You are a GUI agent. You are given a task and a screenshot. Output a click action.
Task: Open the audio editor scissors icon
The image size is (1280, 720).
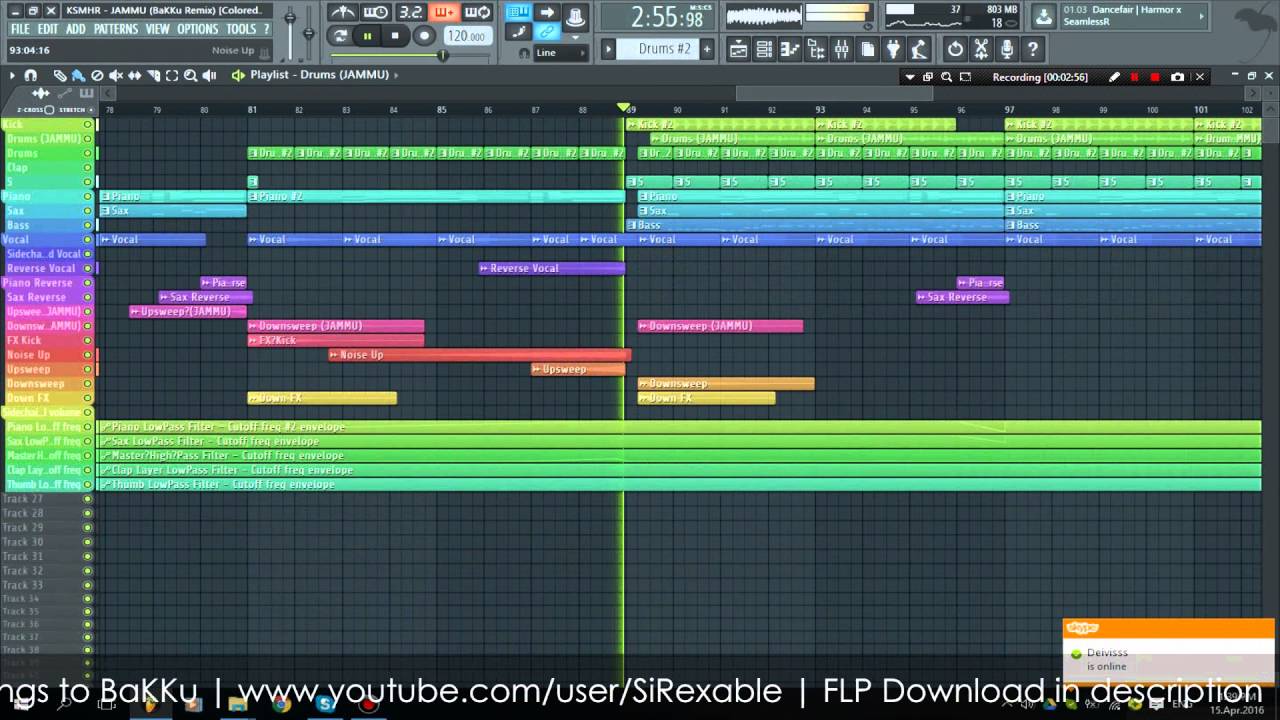point(981,48)
